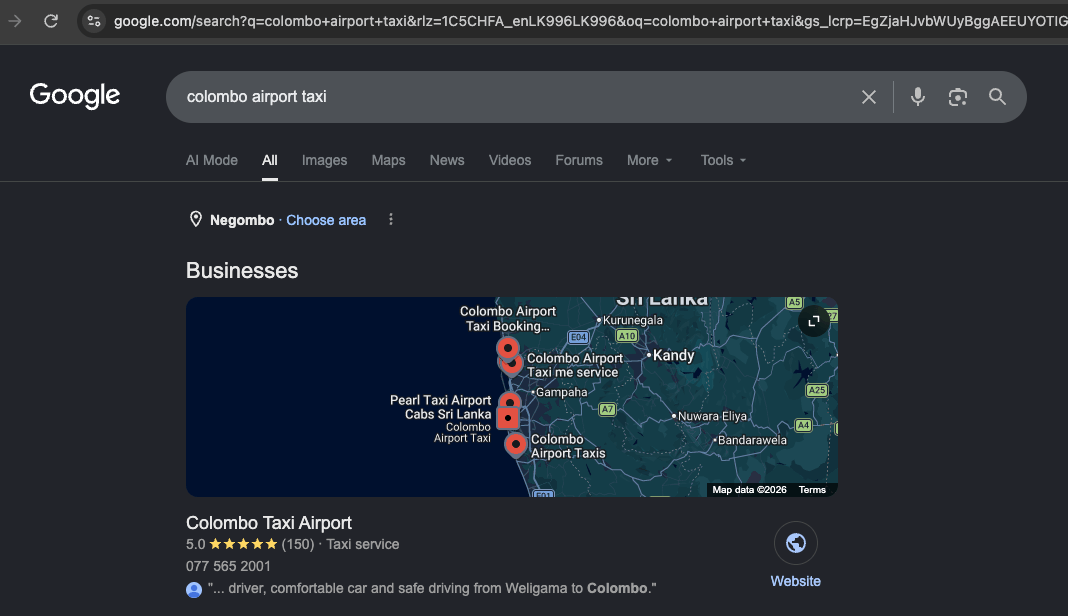Switch to the Forums tab
The image size is (1068, 616).
point(579,160)
